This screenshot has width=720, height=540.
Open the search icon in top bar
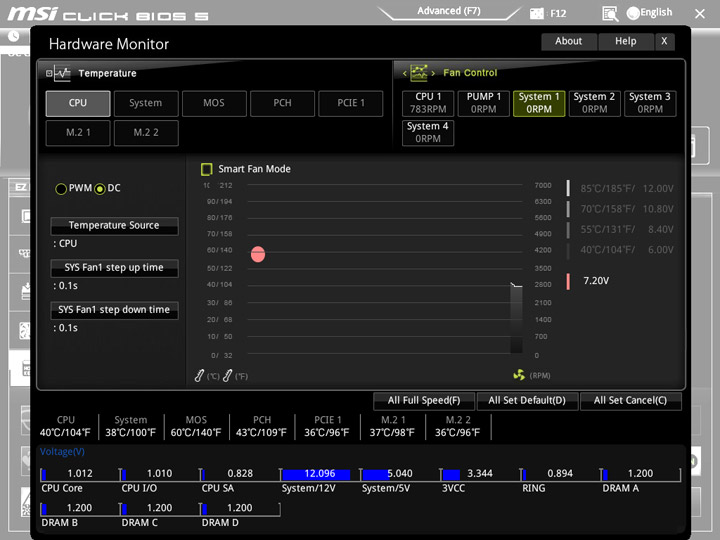[x=610, y=14]
